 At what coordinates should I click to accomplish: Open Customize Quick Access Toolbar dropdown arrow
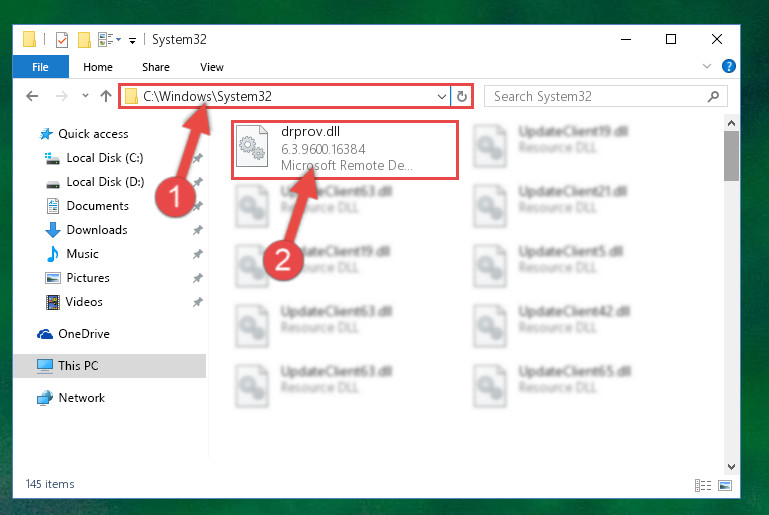tap(132, 41)
